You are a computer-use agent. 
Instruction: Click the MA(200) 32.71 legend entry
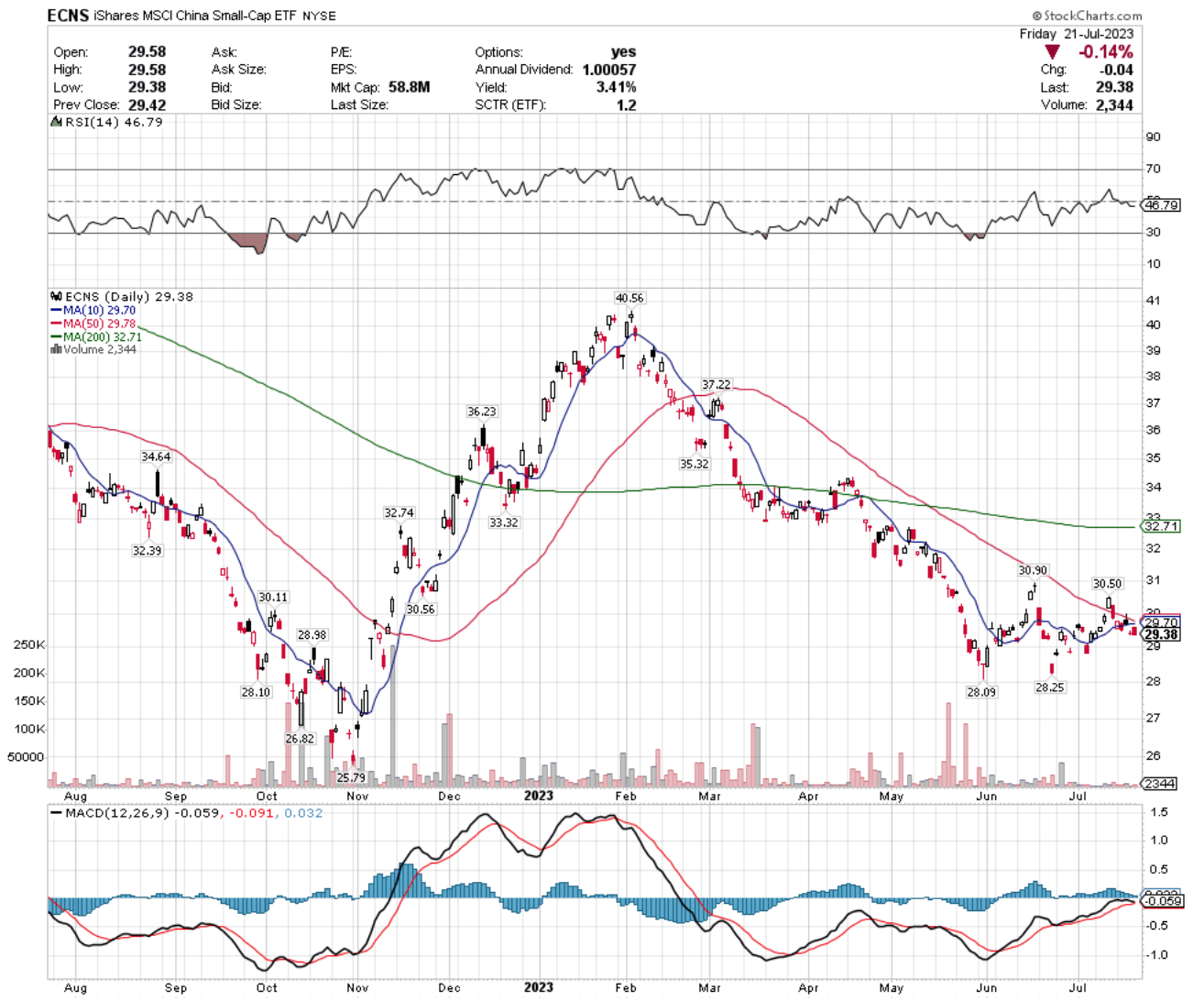pyautogui.click(x=97, y=336)
